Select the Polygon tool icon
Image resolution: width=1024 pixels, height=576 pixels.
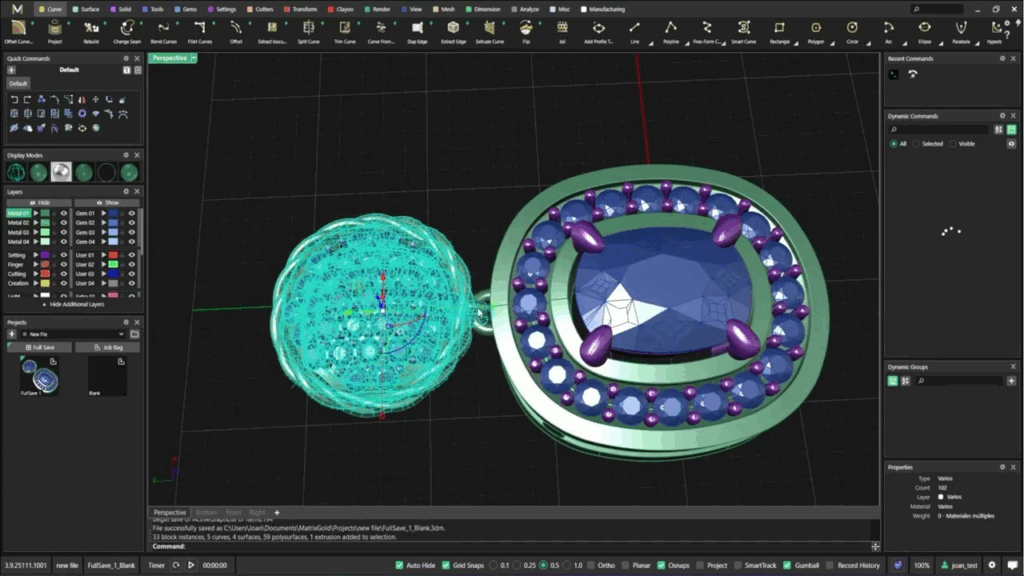[x=815, y=29]
